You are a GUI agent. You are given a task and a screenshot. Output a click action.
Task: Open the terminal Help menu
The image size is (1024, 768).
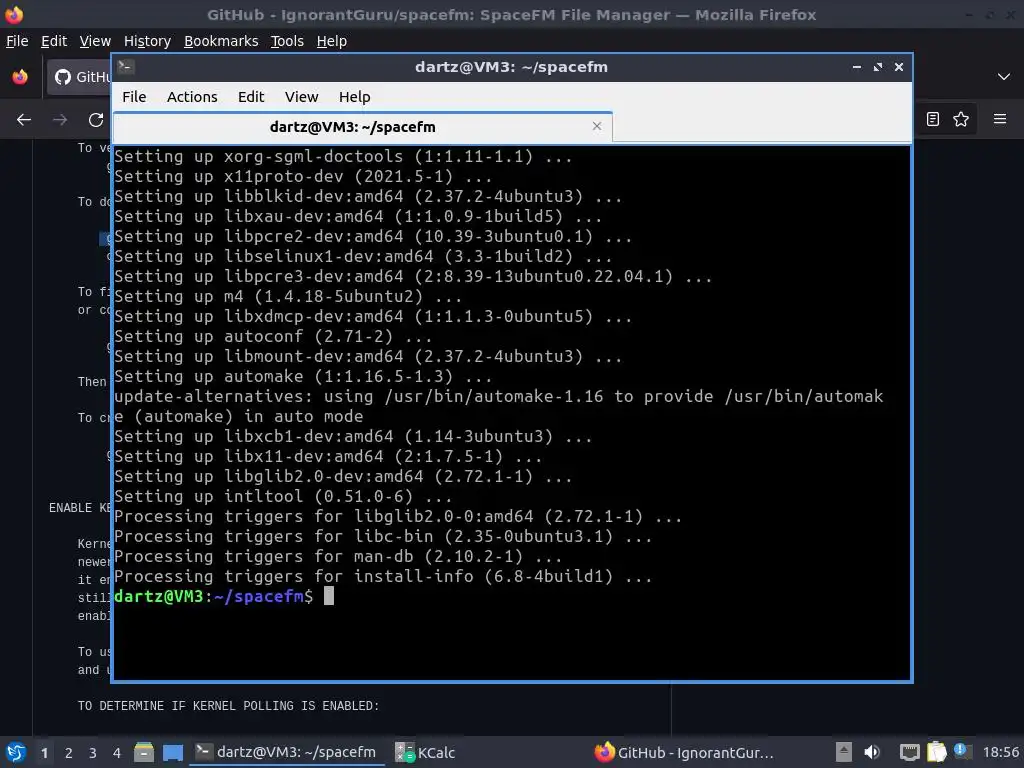click(x=355, y=97)
